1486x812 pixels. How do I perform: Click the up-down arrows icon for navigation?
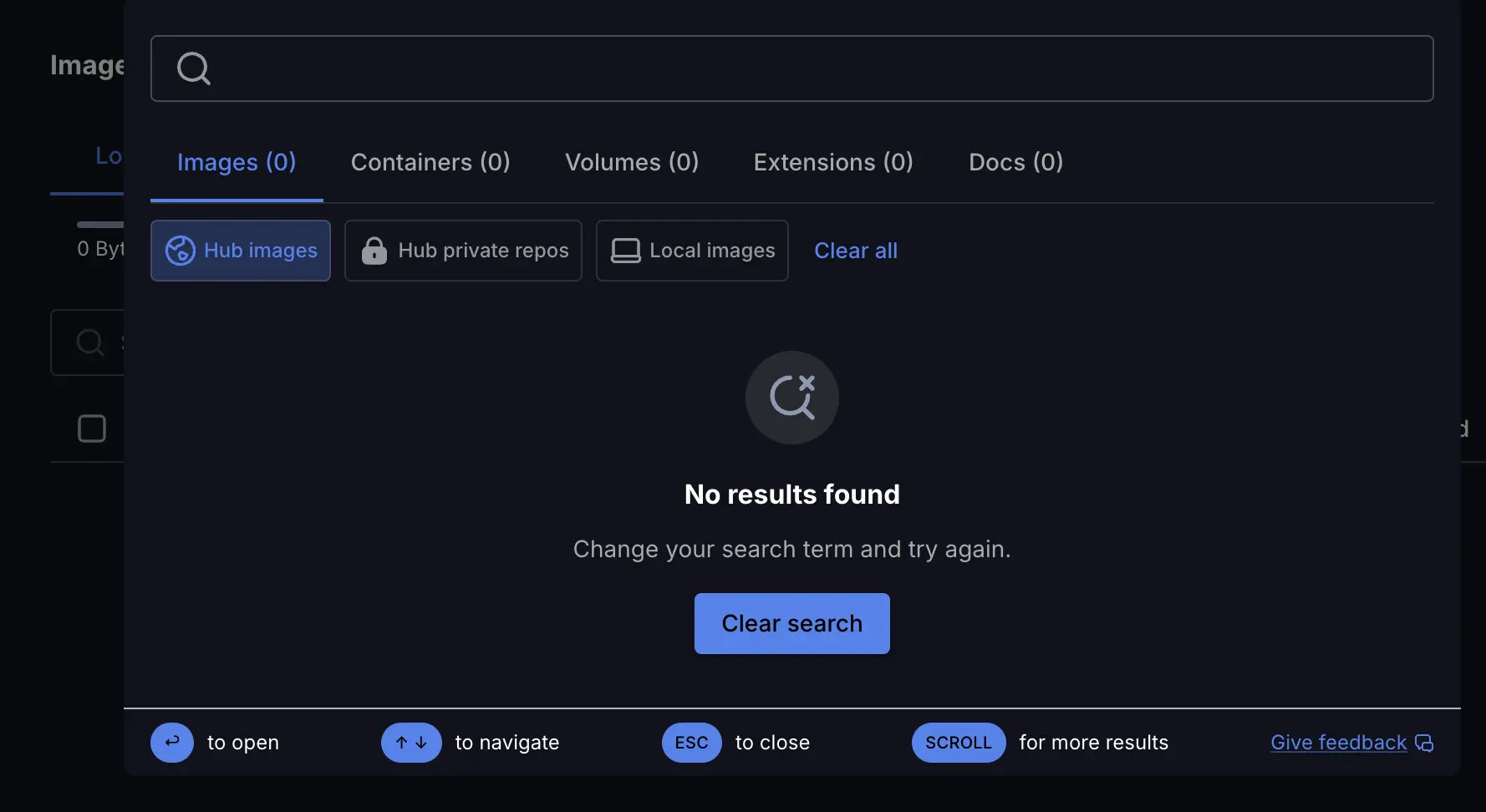tap(410, 743)
